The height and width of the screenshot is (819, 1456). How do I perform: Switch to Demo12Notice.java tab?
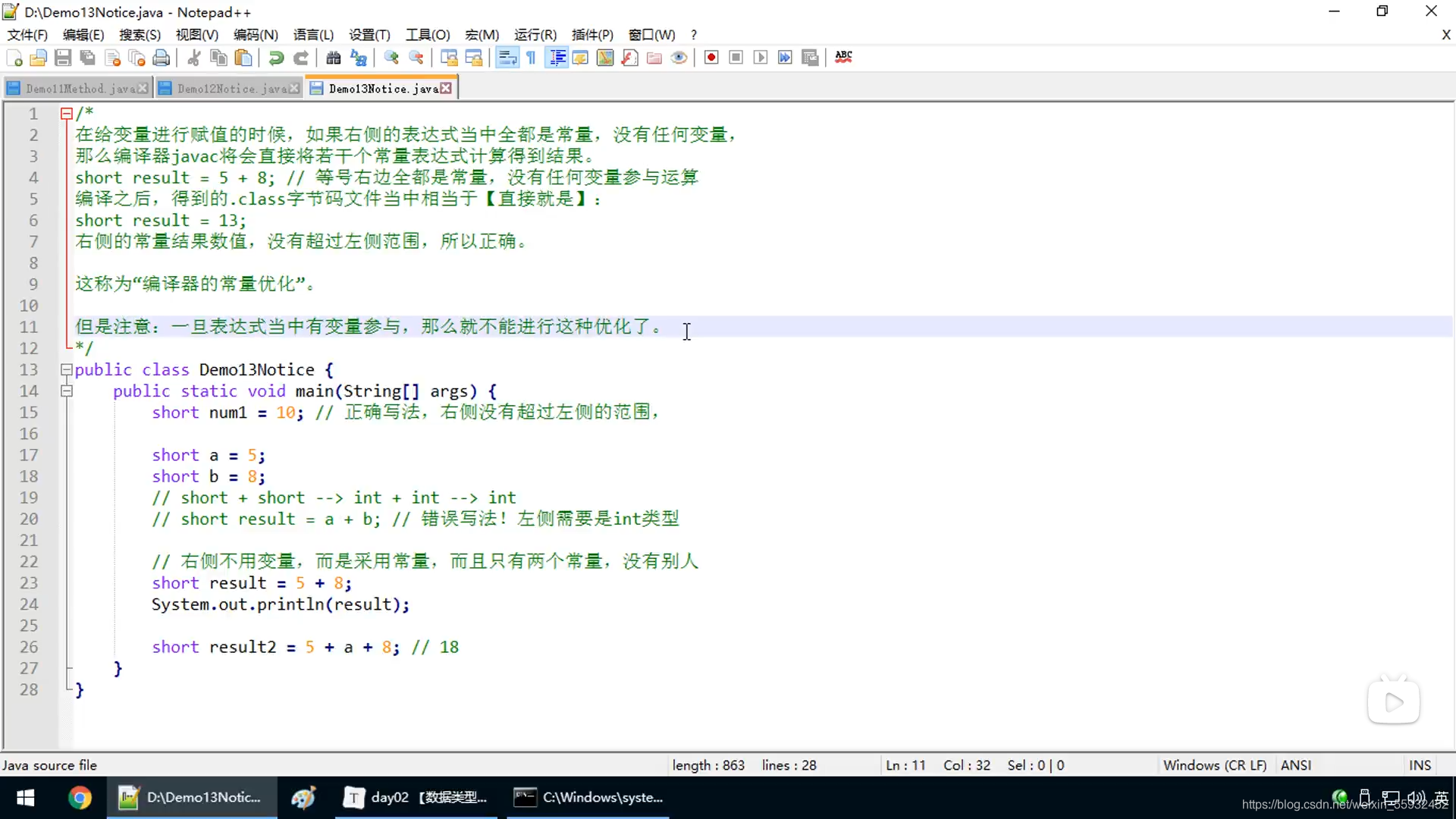point(231,89)
